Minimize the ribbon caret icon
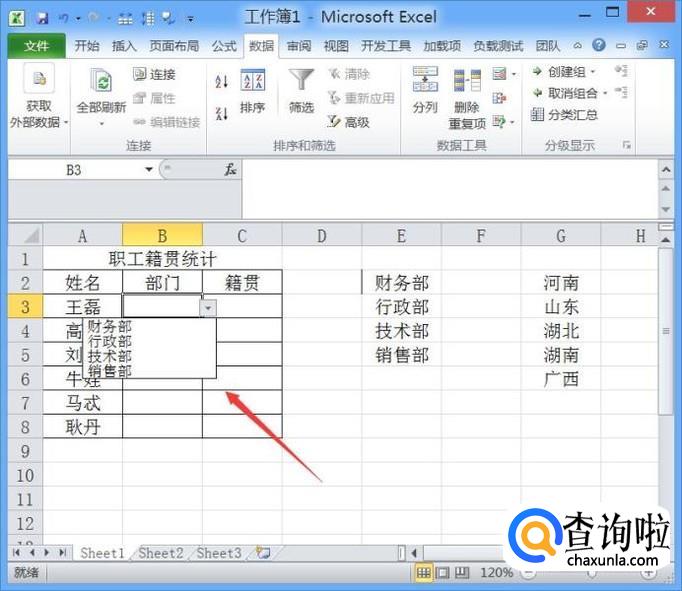682x591 pixels. point(577,45)
